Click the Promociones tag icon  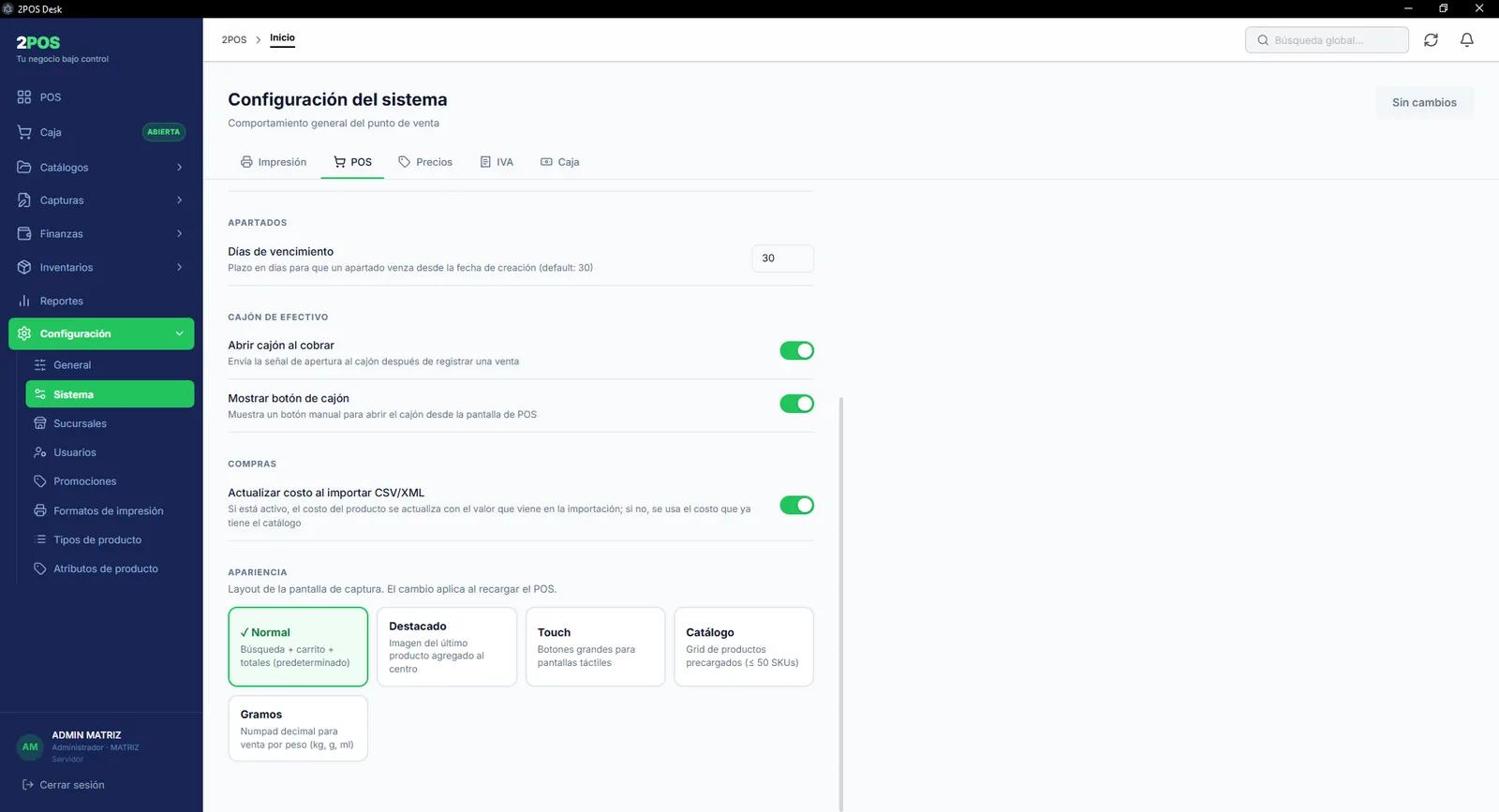(x=40, y=481)
